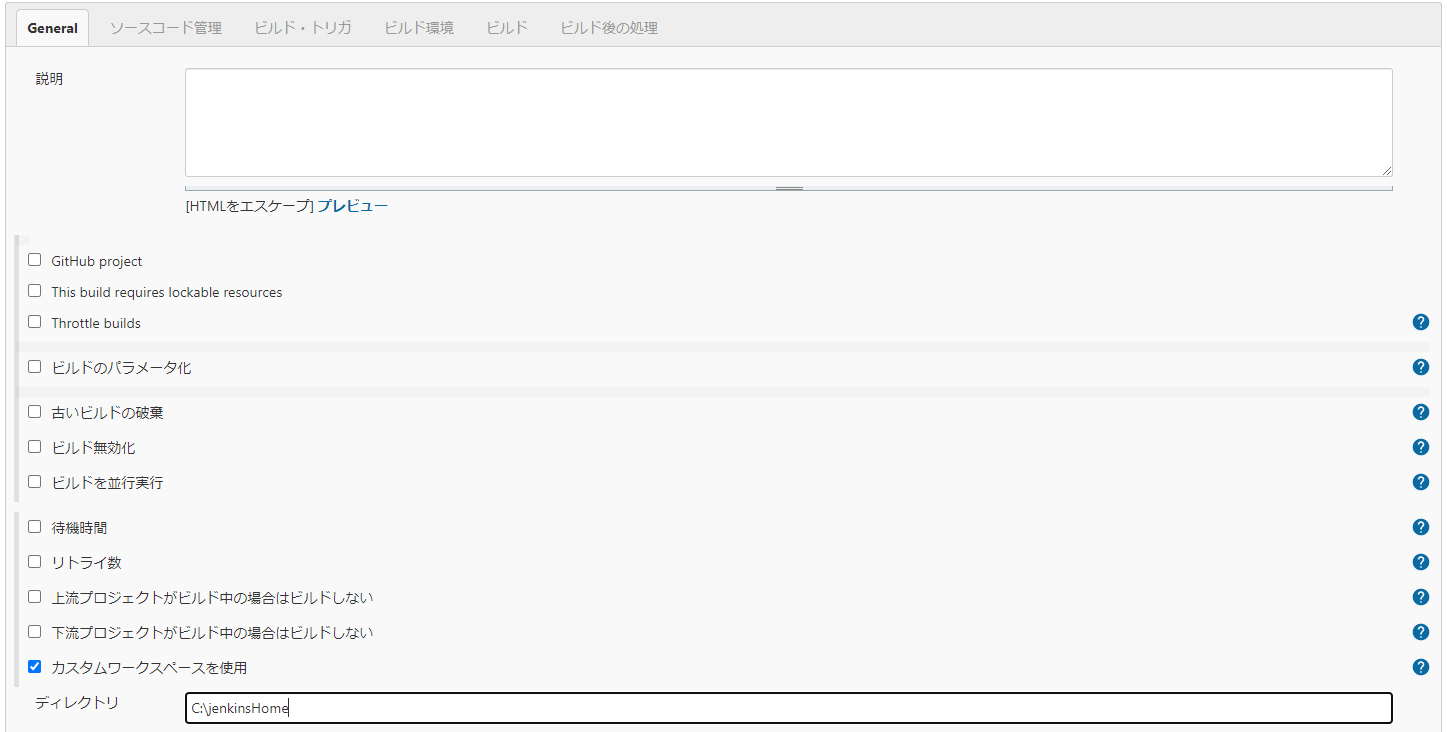Open help for カスタムワークスペースを使用
The image size is (1447, 732).
pos(1420,667)
